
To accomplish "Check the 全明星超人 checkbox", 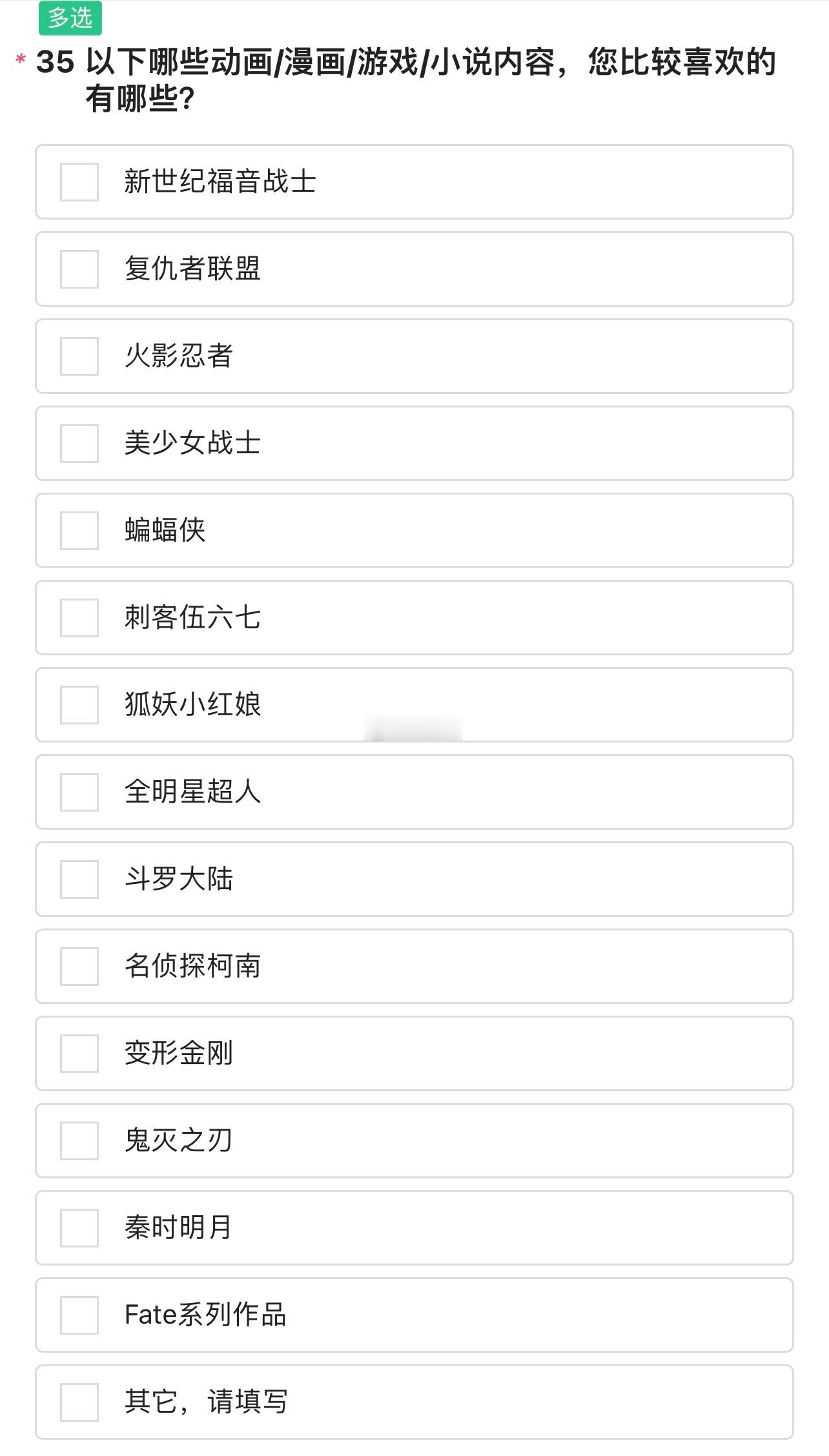I will 79,792.
